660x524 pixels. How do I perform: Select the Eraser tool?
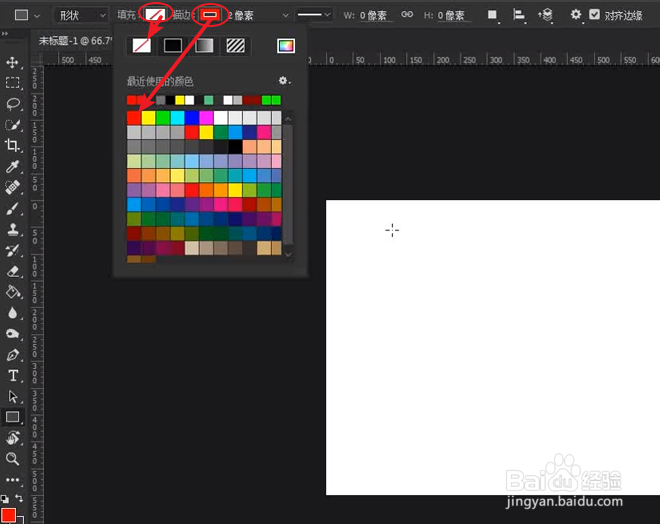pyautogui.click(x=12, y=271)
